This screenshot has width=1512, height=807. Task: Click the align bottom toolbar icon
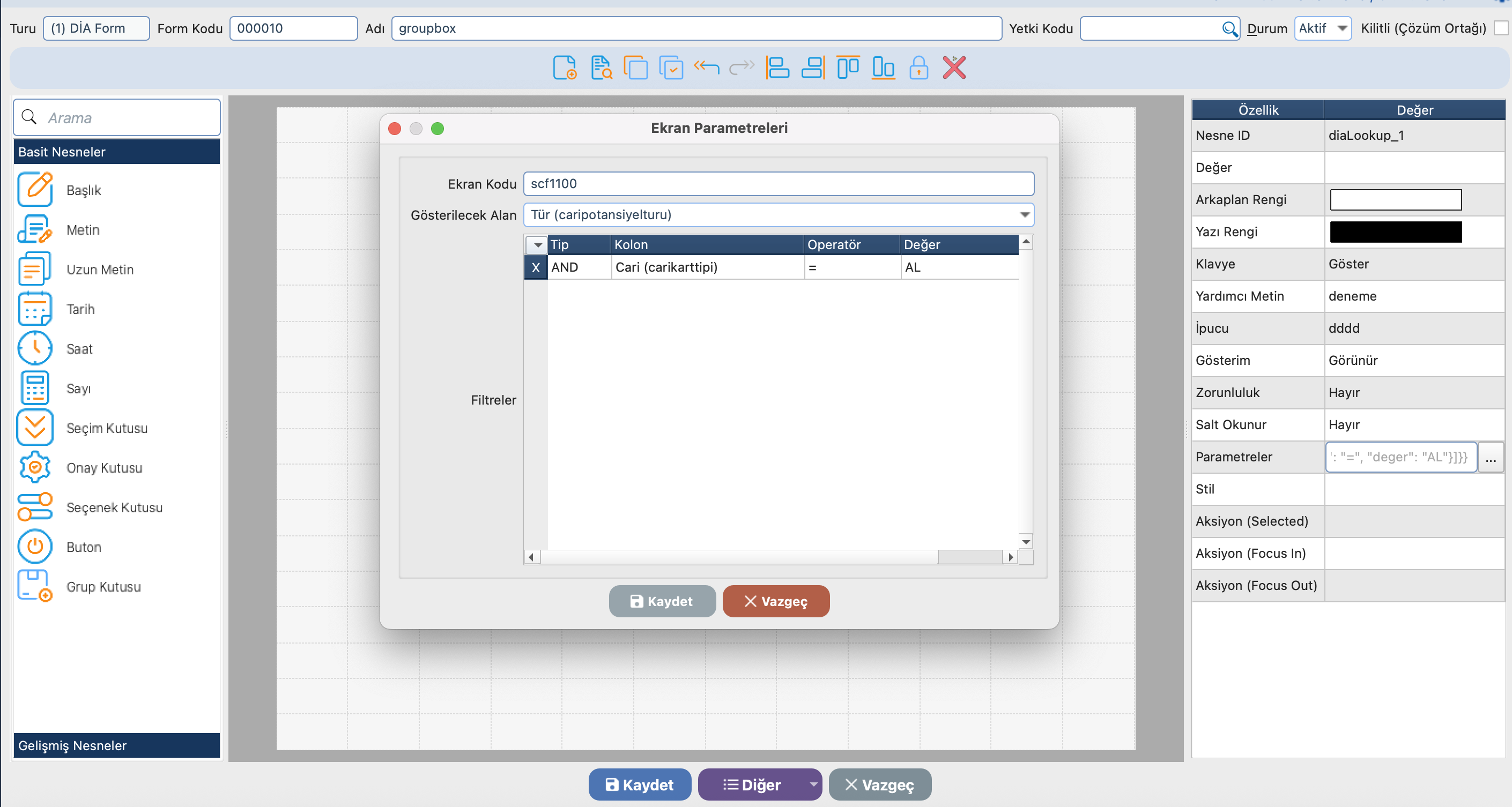[883, 68]
